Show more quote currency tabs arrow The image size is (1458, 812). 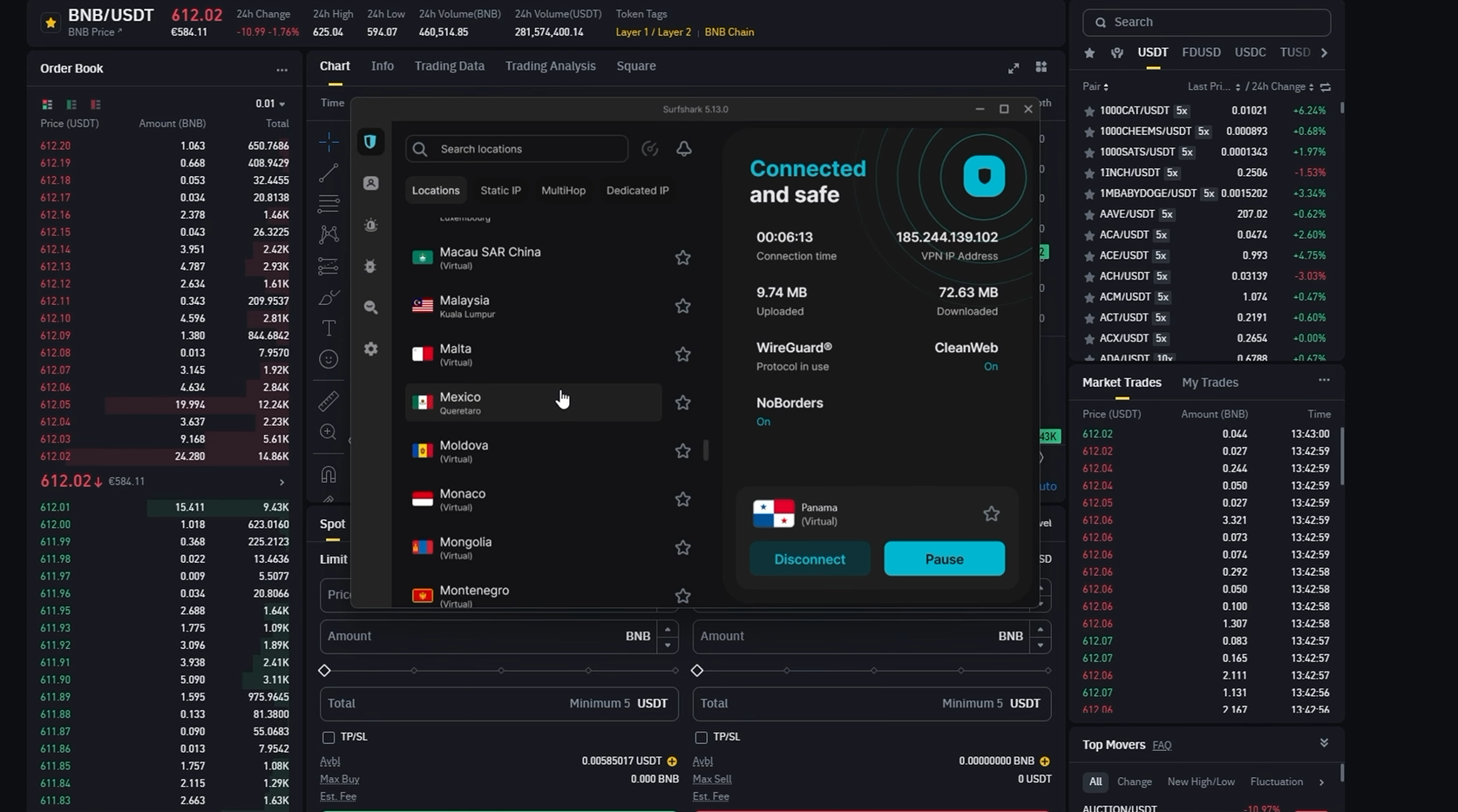pos(1325,53)
